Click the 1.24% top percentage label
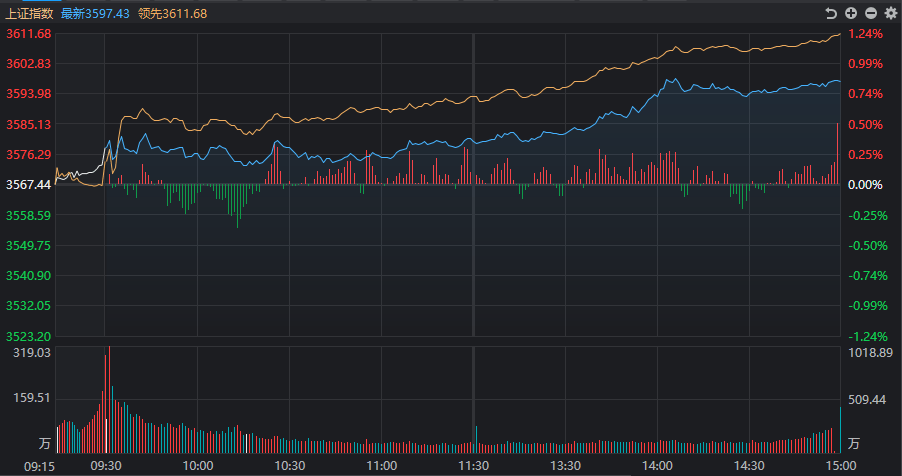This screenshot has height=476, width=902. pyautogui.click(x=865, y=34)
